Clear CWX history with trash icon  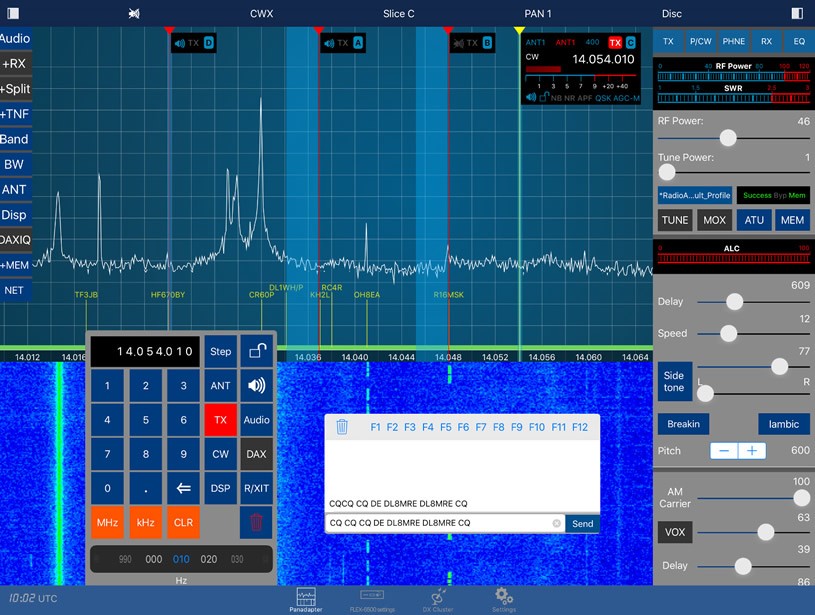click(x=341, y=427)
